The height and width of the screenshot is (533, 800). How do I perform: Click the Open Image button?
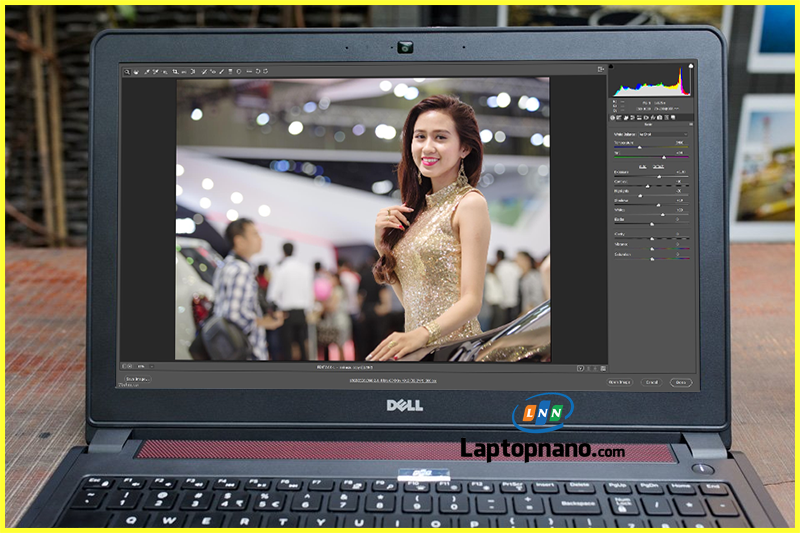620,382
